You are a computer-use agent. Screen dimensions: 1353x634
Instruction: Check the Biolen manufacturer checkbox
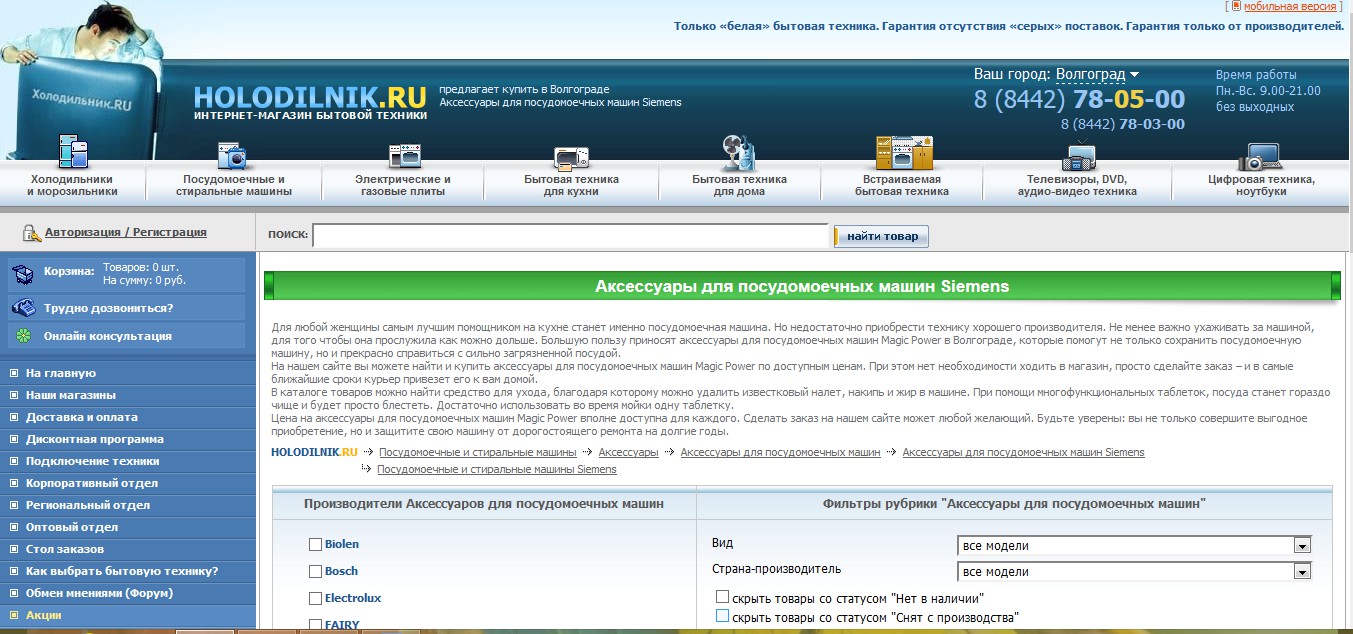point(315,545)
